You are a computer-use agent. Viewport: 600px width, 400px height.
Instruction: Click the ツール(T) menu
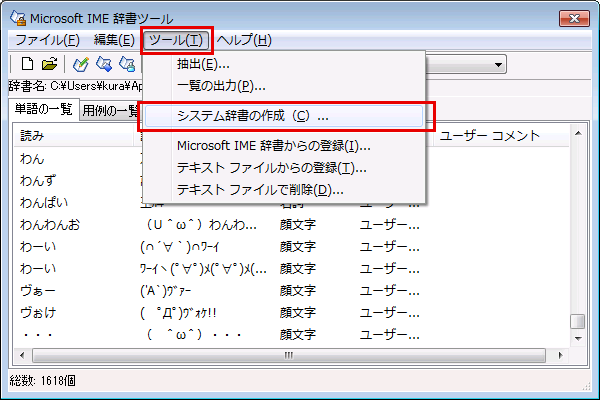176,40
